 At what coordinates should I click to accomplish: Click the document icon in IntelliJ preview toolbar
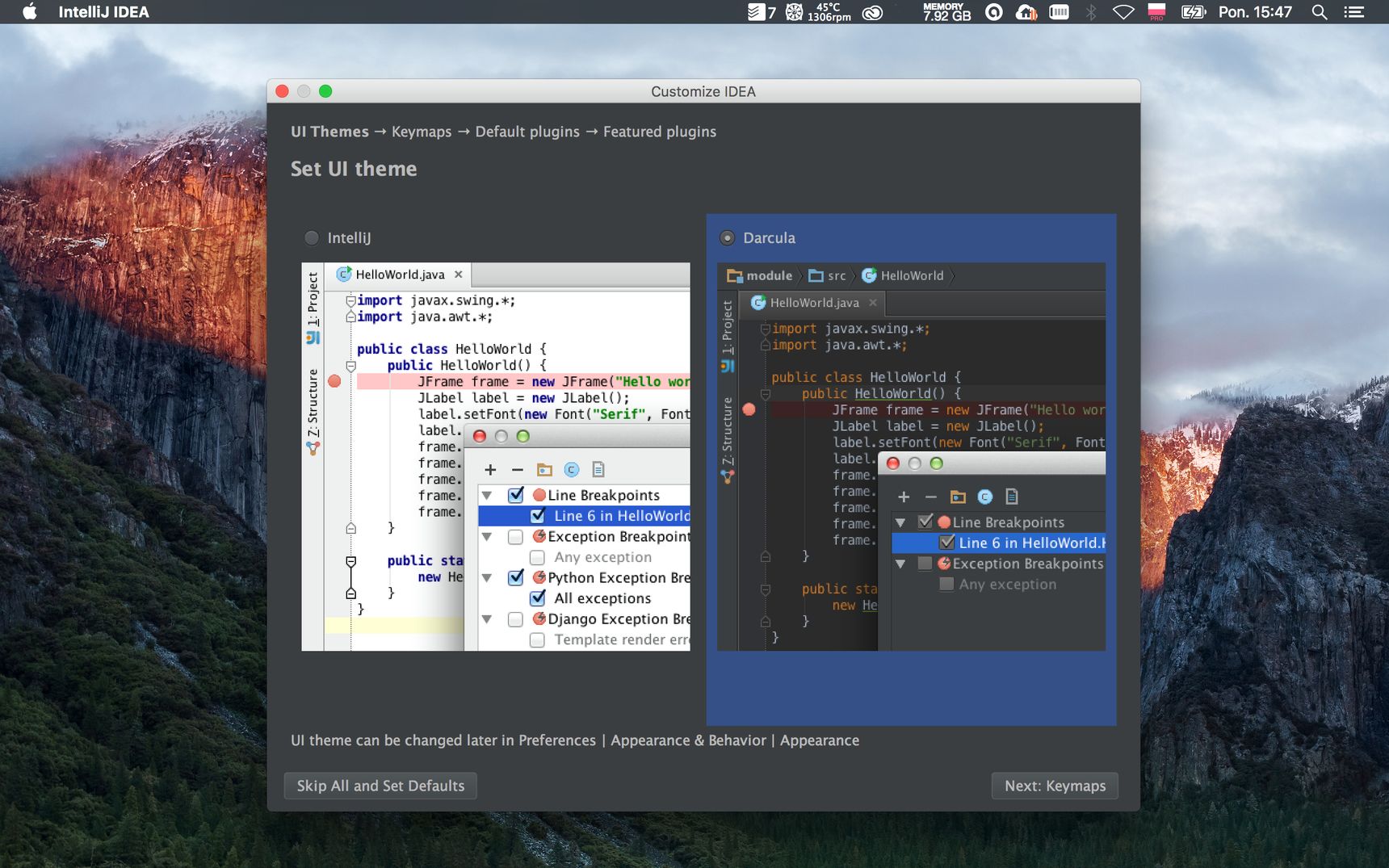(598, 469)
